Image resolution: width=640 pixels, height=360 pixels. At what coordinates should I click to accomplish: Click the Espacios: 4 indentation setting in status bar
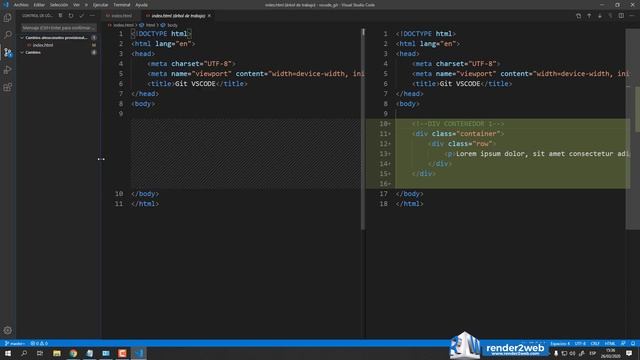point(560,343)
